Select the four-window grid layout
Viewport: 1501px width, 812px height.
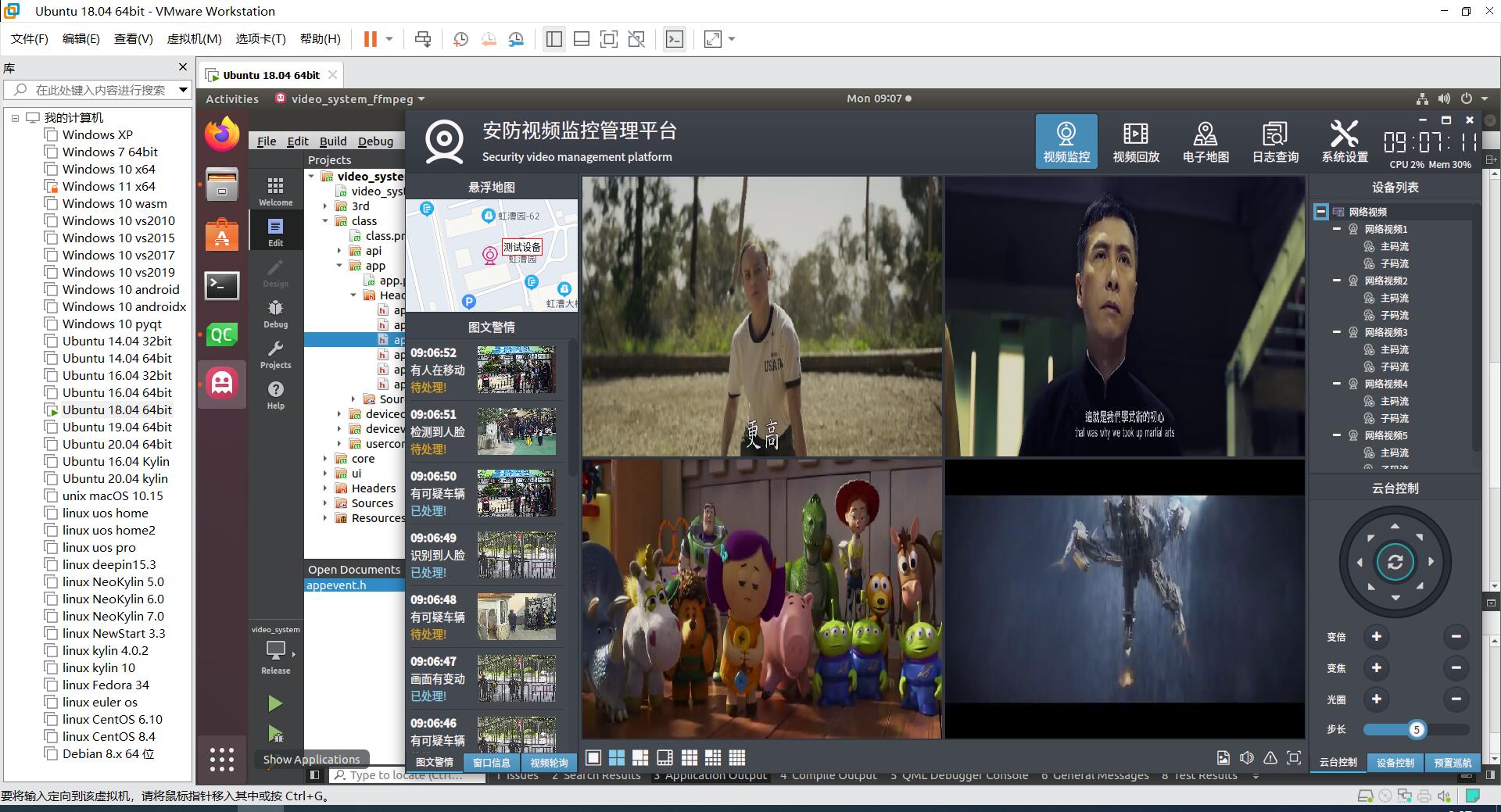pyautogui.click(x=617, y=758)
